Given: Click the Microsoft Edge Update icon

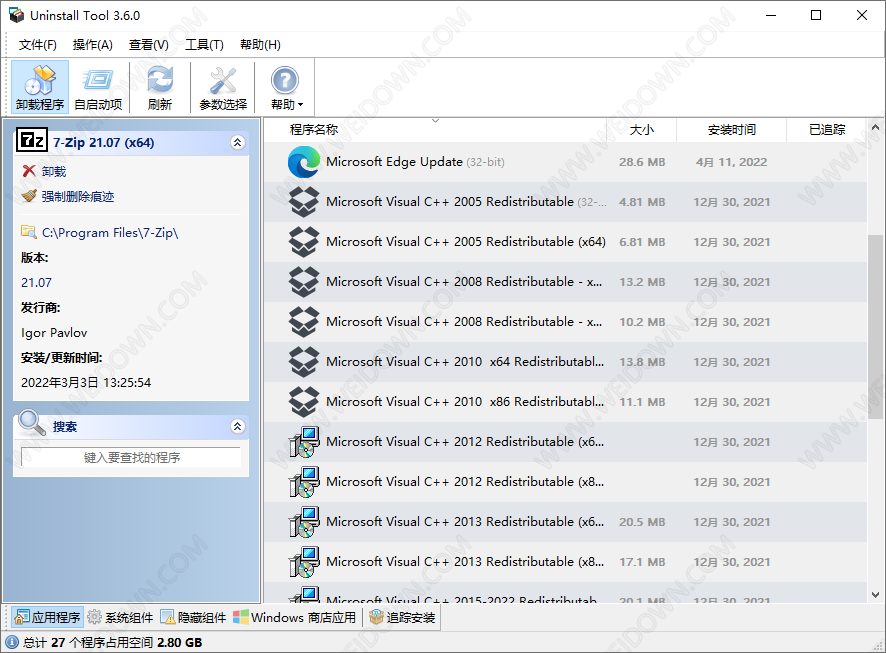Looking at the screenshot, I should tap(303, 162).
